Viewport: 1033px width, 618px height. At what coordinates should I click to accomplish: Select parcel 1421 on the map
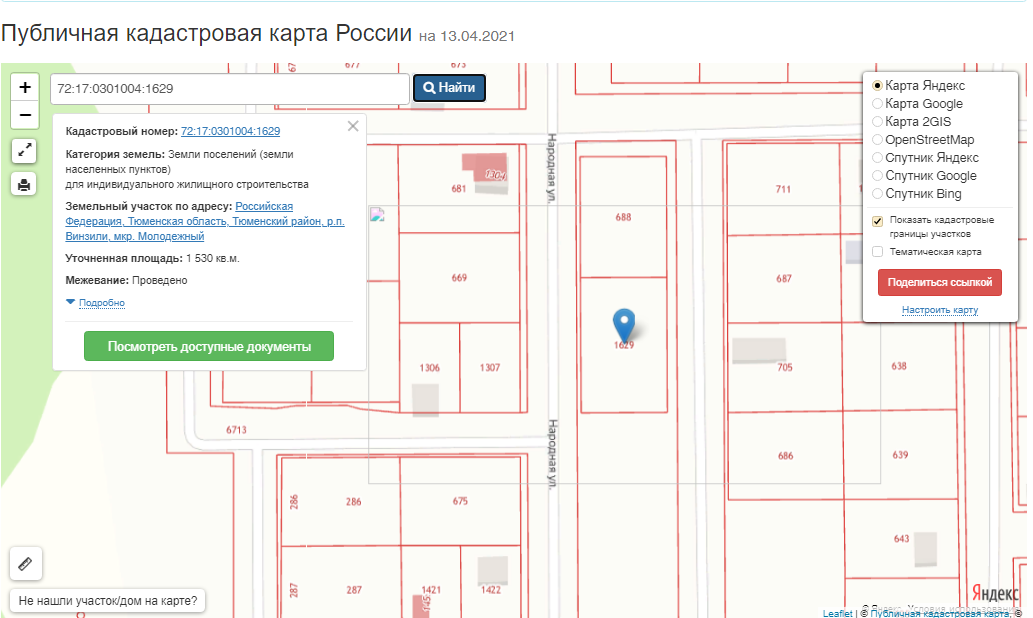[x=431, y=590]
